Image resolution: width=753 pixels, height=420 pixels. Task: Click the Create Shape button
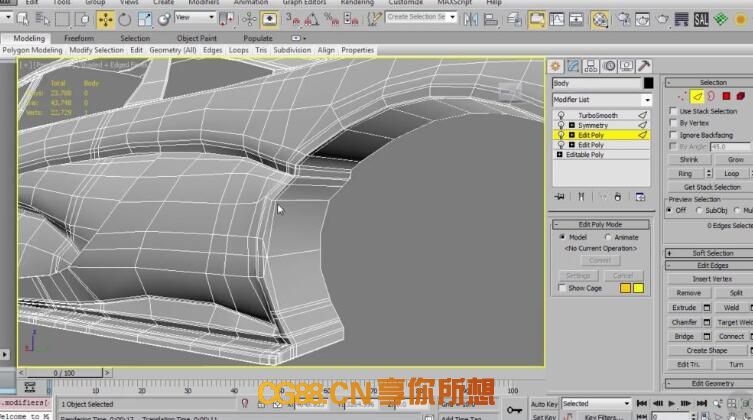click(x=707, y=350)
